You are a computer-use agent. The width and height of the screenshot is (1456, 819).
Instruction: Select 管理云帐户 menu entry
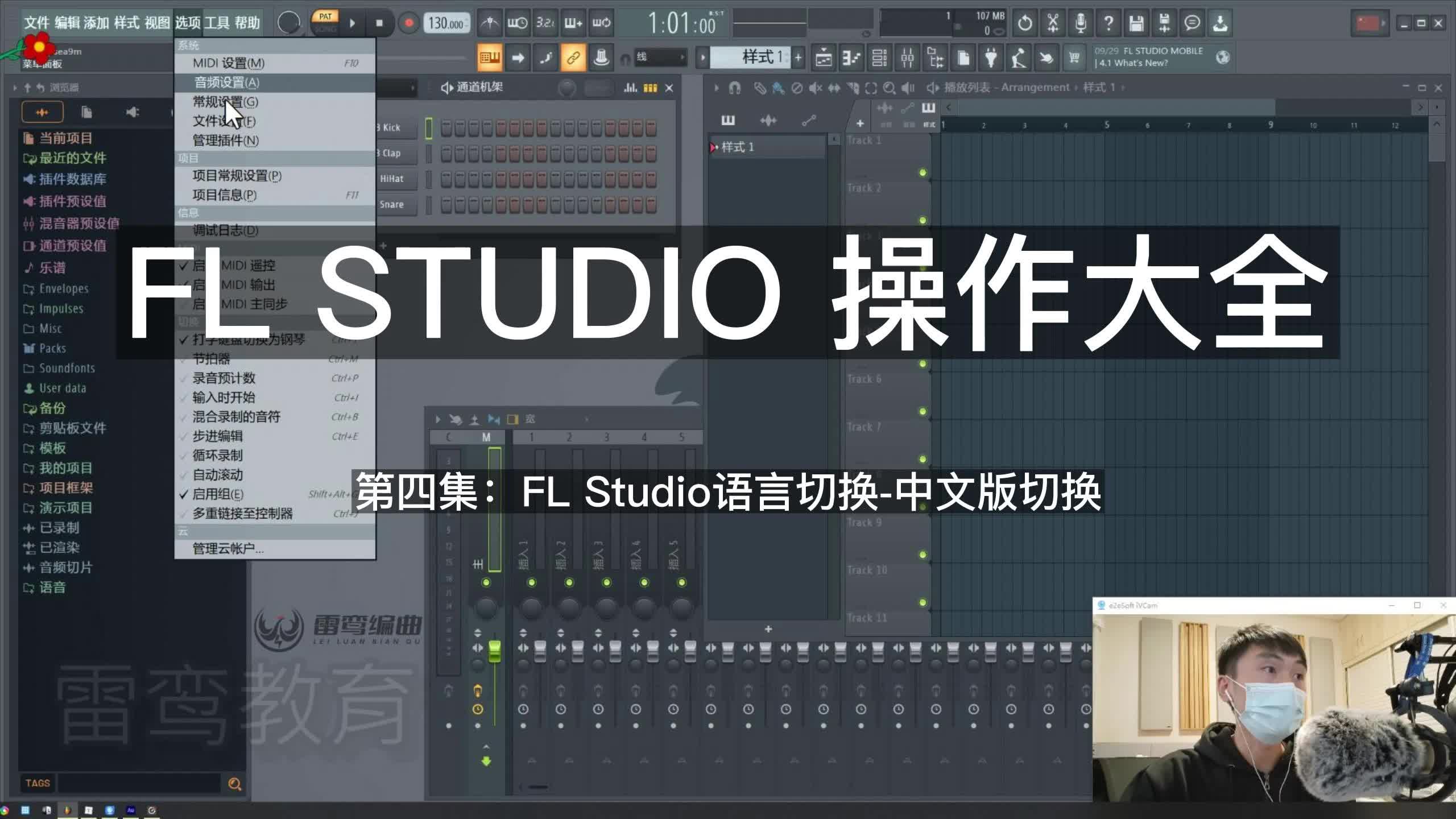click(x=275, y=549)
